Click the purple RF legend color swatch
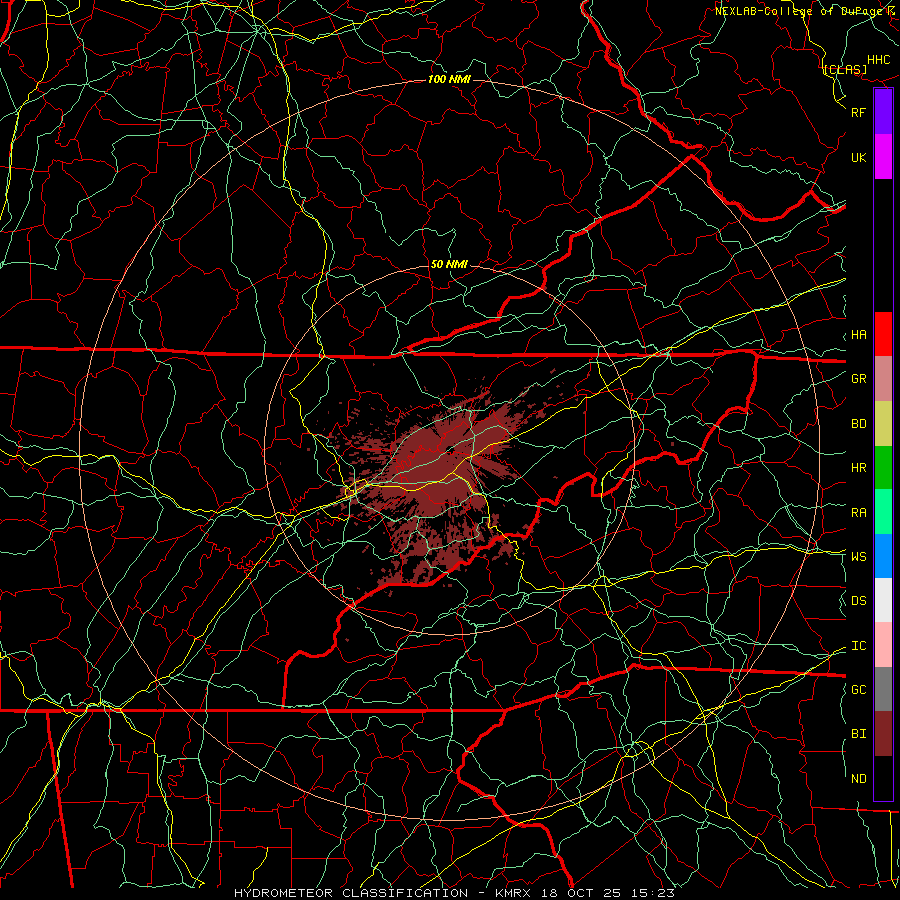900x900 pixels. [883, 112]
